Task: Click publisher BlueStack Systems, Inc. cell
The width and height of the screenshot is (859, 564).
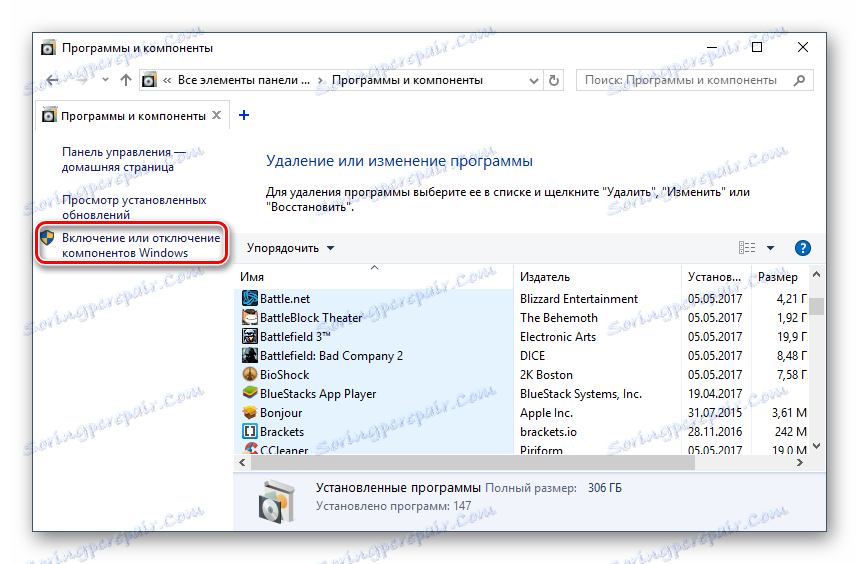Action: [x=581, y=394]
